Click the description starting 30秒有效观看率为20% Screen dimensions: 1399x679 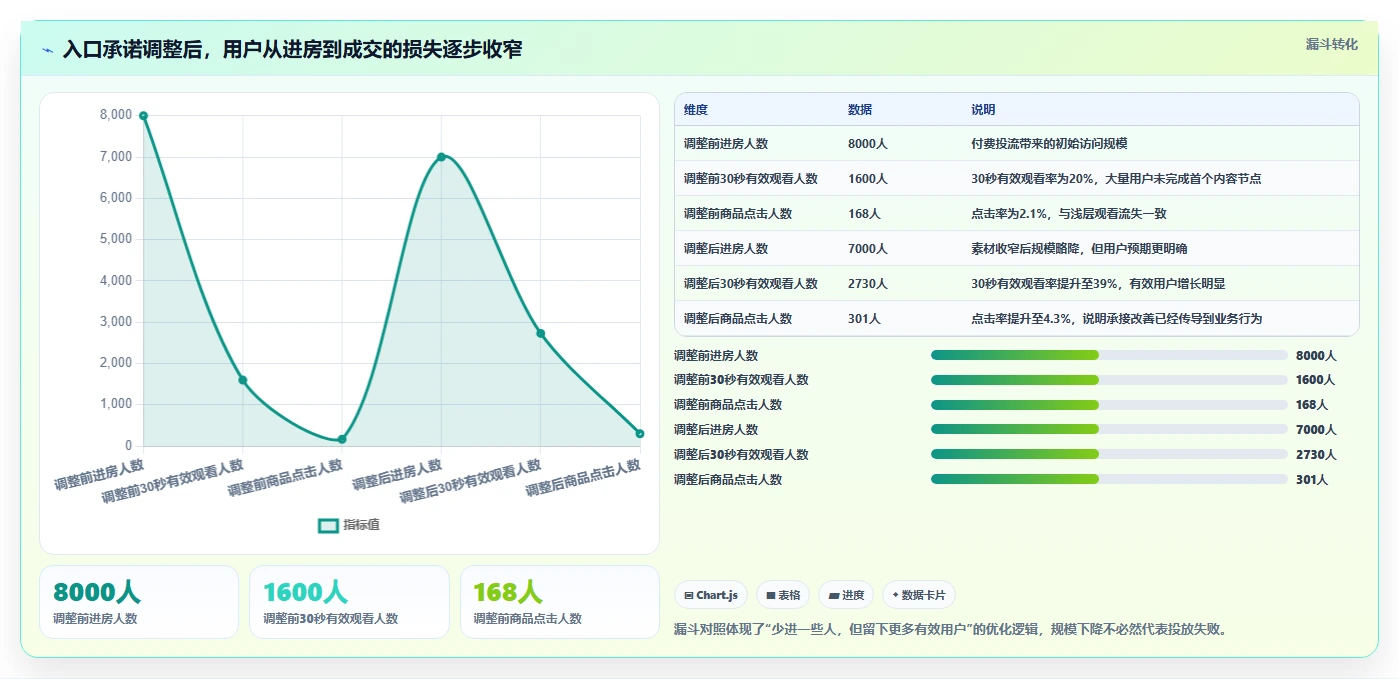coord(1116,179)
